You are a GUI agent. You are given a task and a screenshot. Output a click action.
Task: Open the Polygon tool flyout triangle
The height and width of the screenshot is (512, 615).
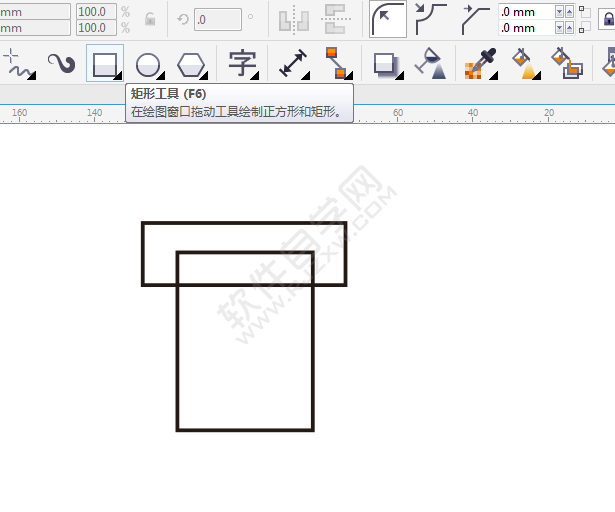(204, 76)
